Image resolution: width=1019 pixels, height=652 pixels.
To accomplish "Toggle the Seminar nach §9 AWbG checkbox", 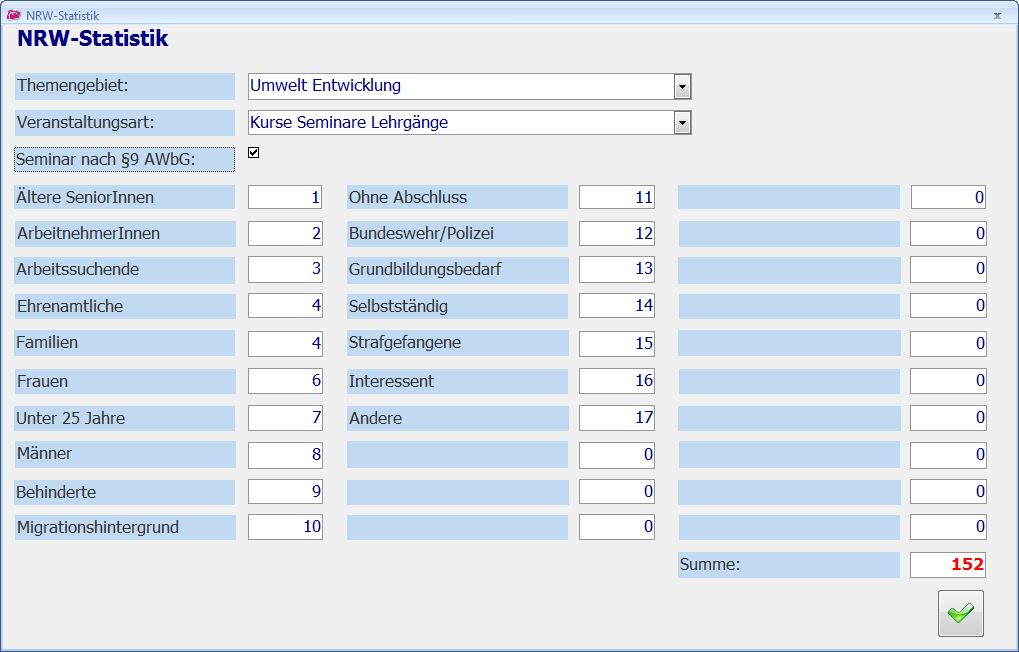I will (253, 153).
